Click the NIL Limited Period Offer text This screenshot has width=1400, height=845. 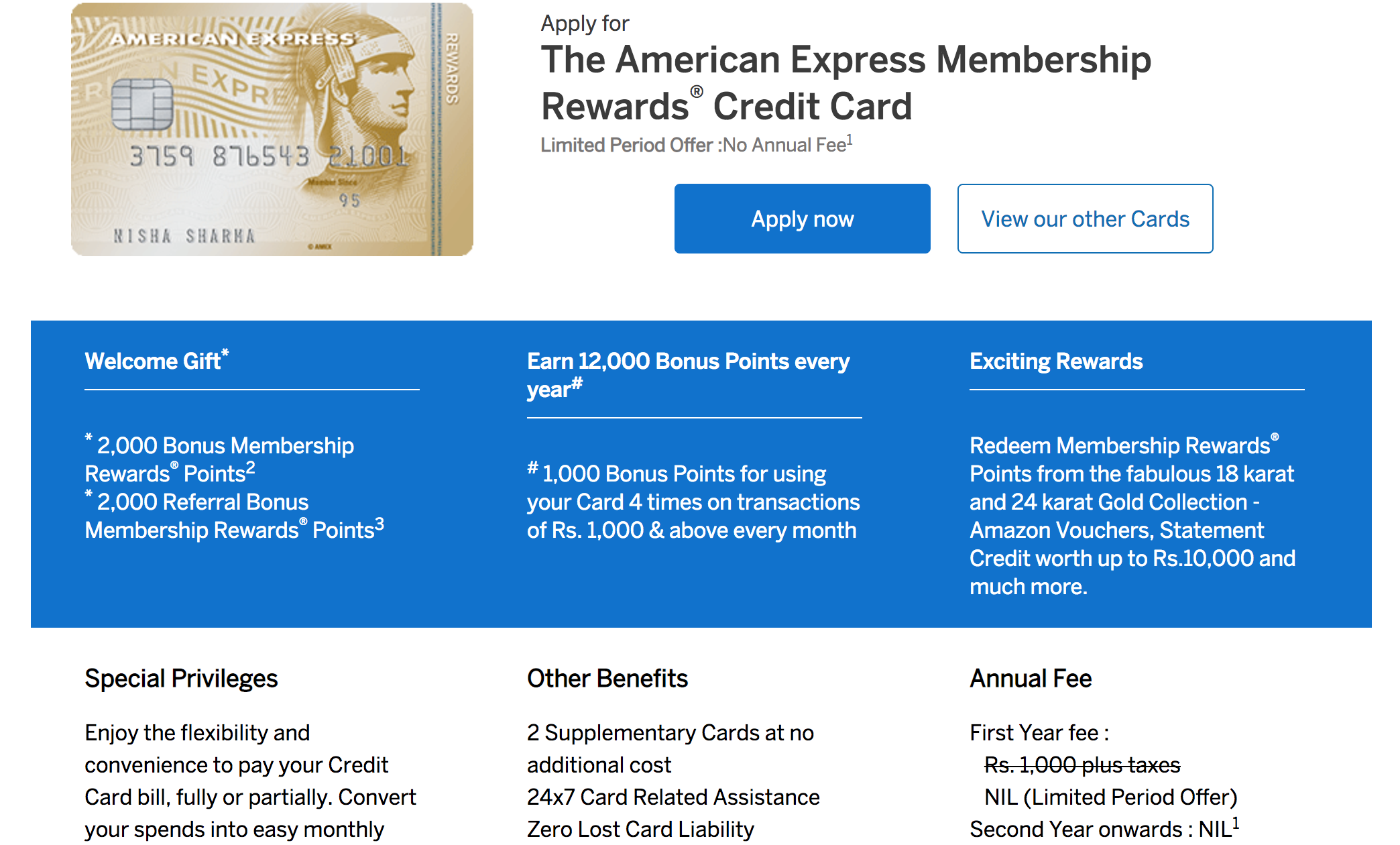click(x=1110, y=797)
